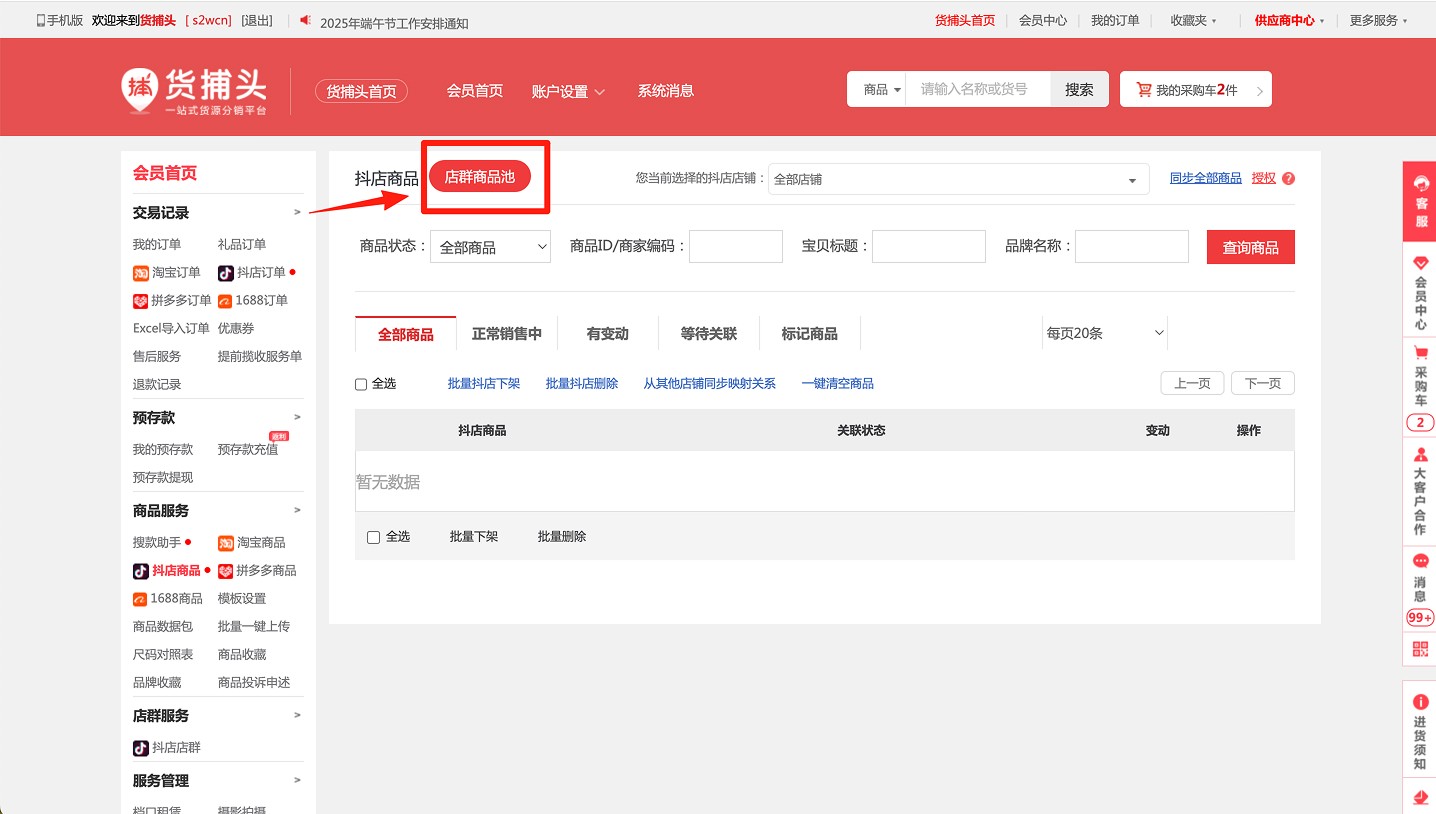Switch to the 正常销售中 tab

pos(507,334)
